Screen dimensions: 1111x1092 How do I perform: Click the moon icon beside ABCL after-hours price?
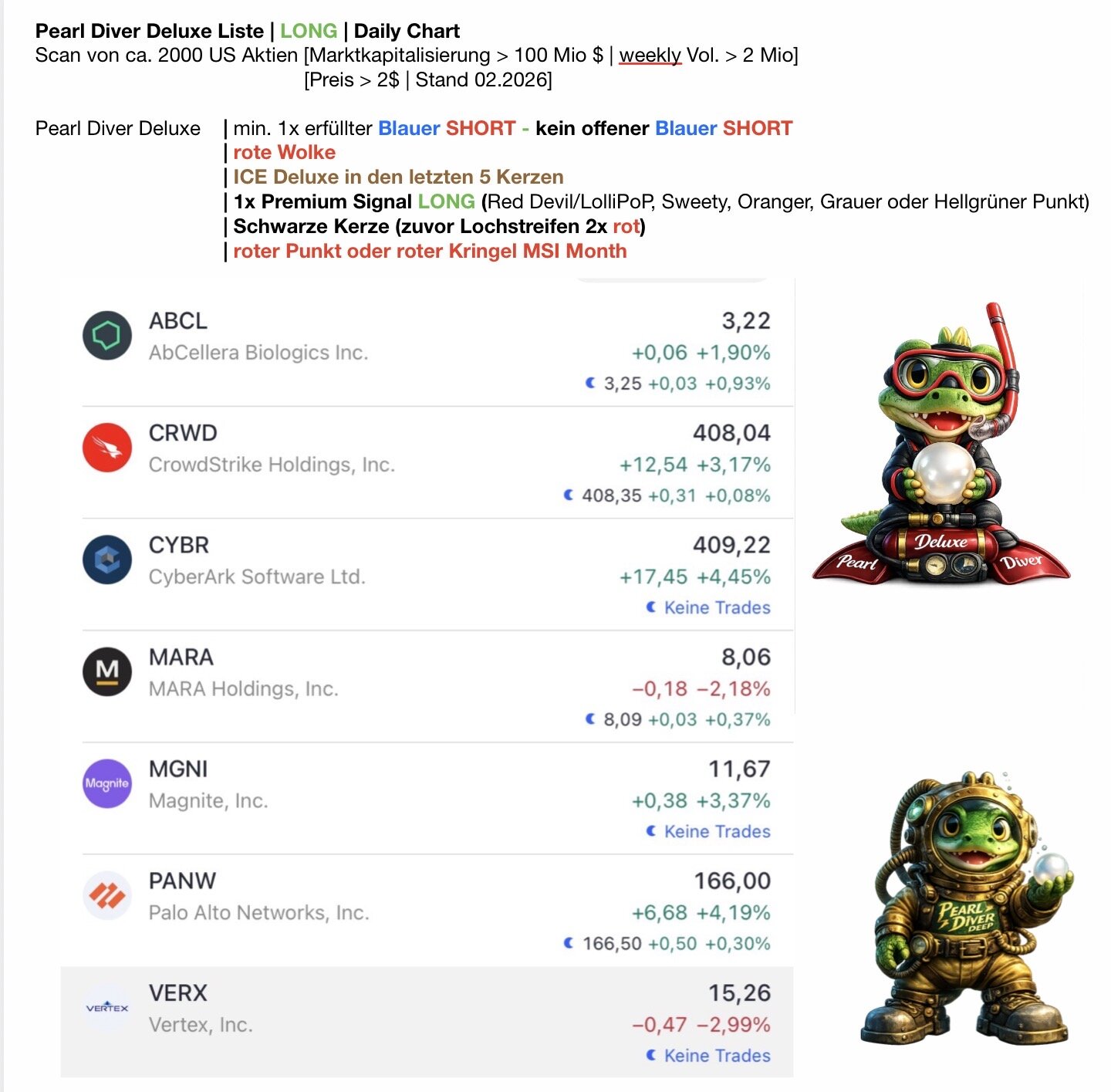tap(590, 383)
